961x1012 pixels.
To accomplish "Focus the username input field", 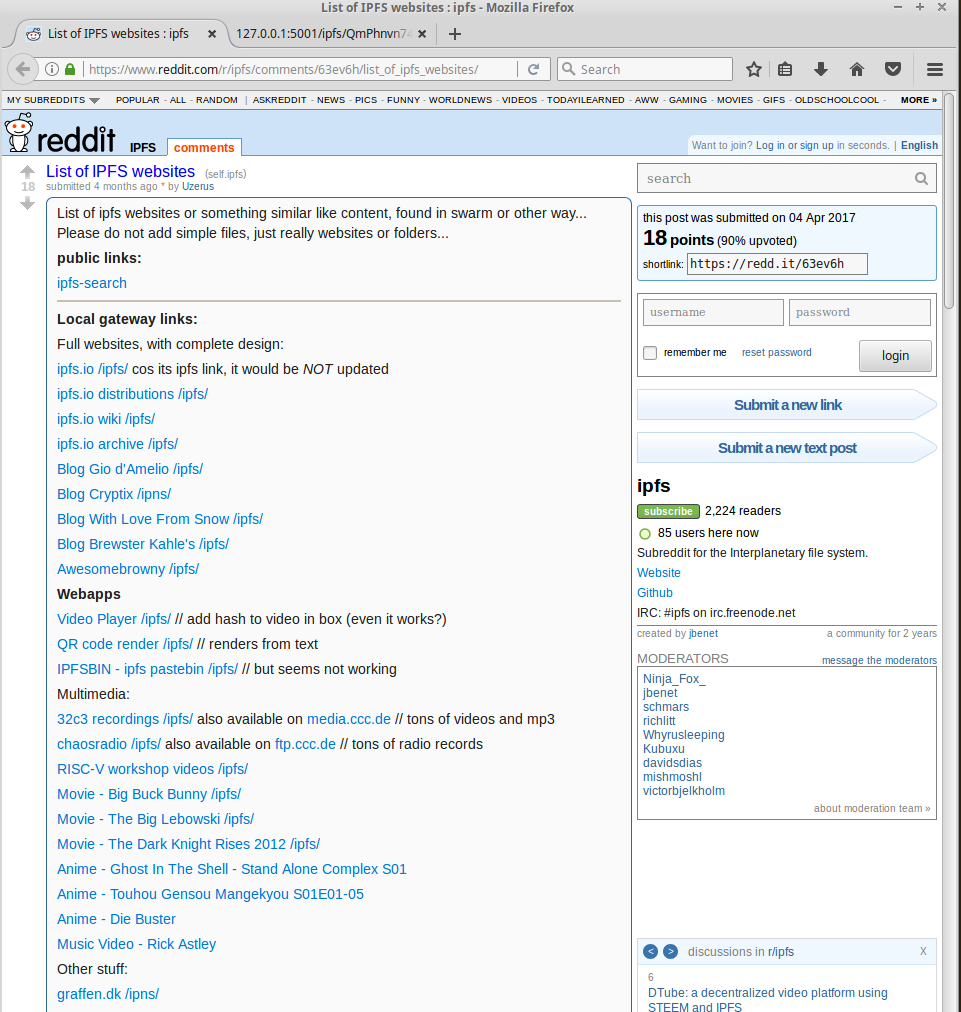I will pyautogui.click(x=713, y=312).
